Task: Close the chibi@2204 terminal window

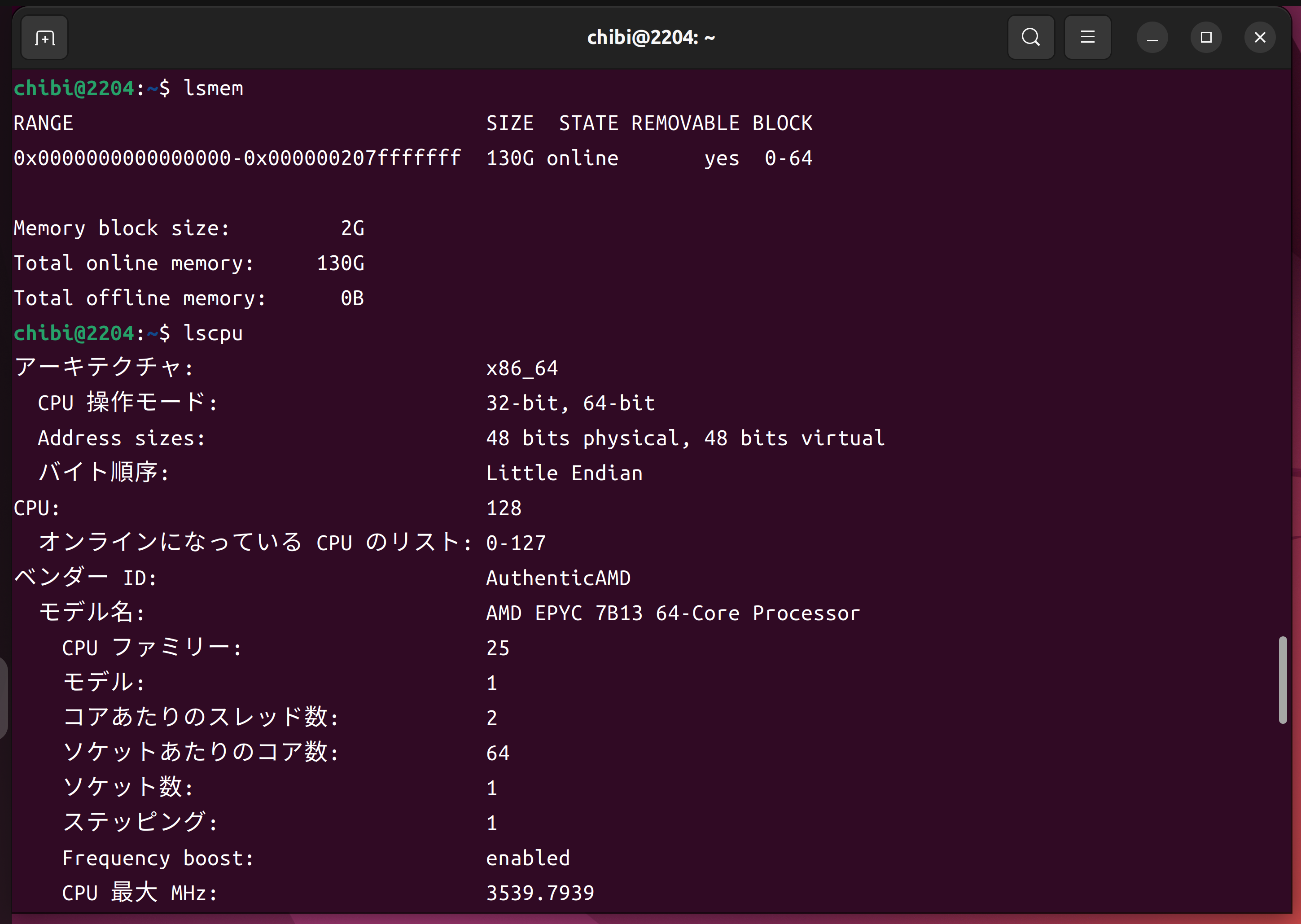Action: click(x=1260, y=38)
